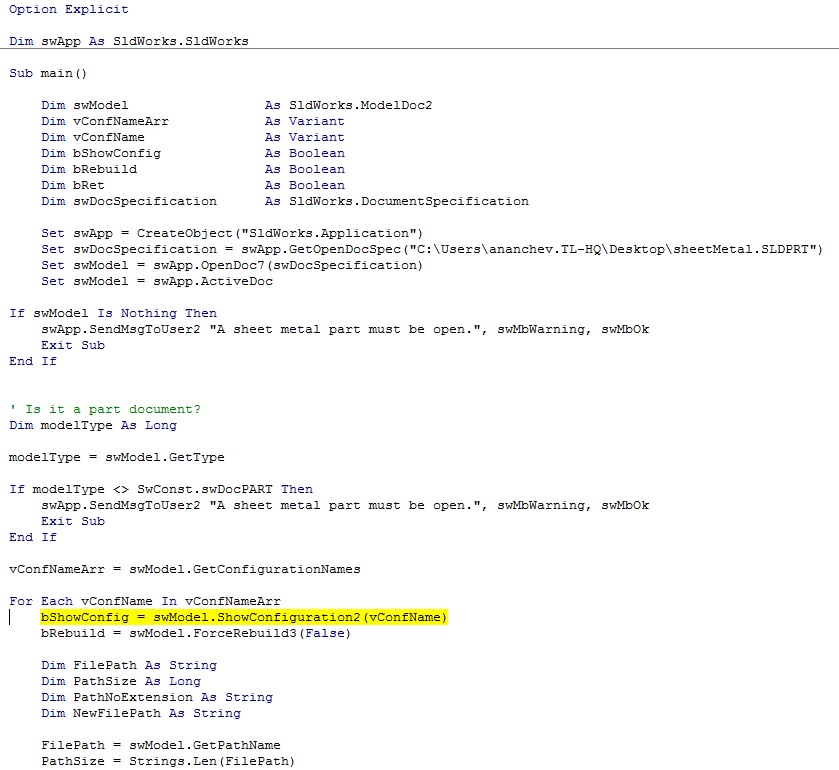The width and height of the screenshot is (839, 770).
Task: Click 'Dim PathNoExtension As String' line
Action: coord(157,698)
